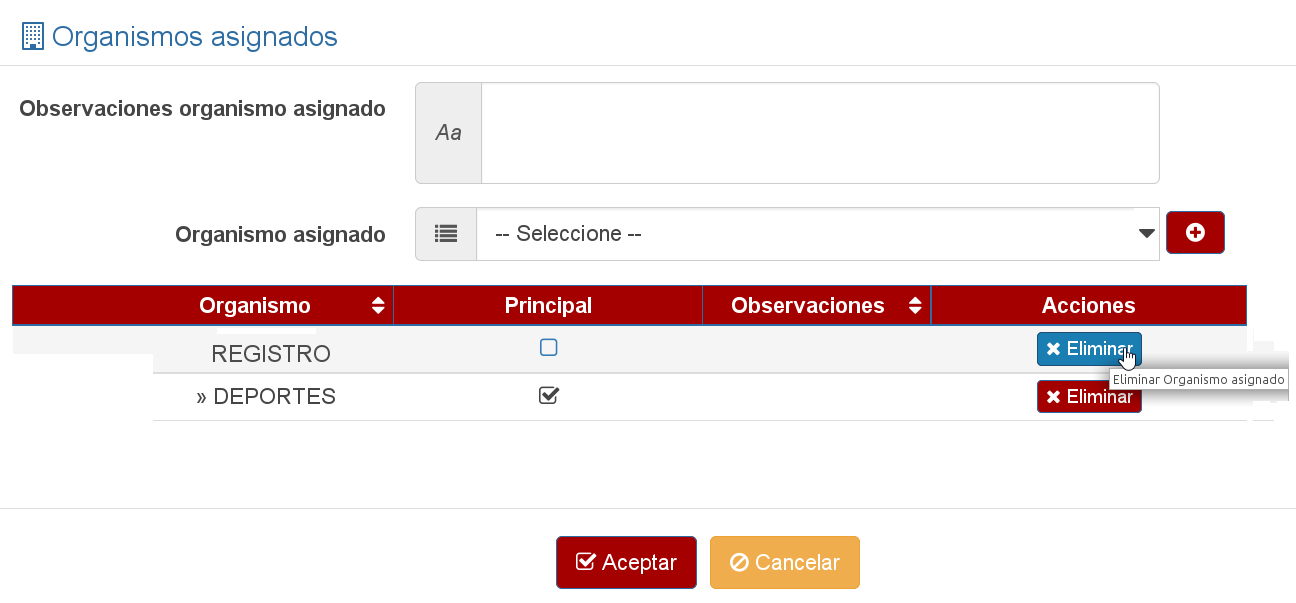Open the Organismo asignado dropdown
The height and width of the screenshot is (603, 1296).
coord(800,234)
